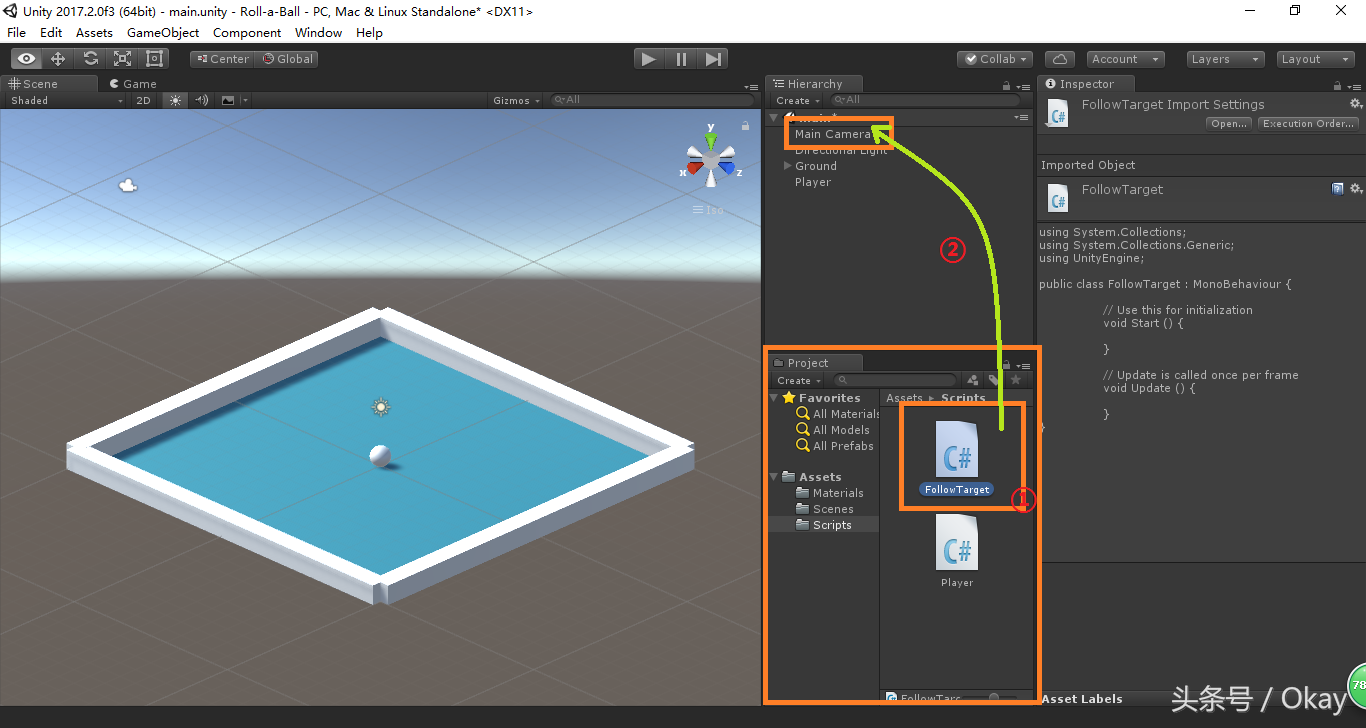Open the Component menu

pyautogui.click(x=247, y=33)
